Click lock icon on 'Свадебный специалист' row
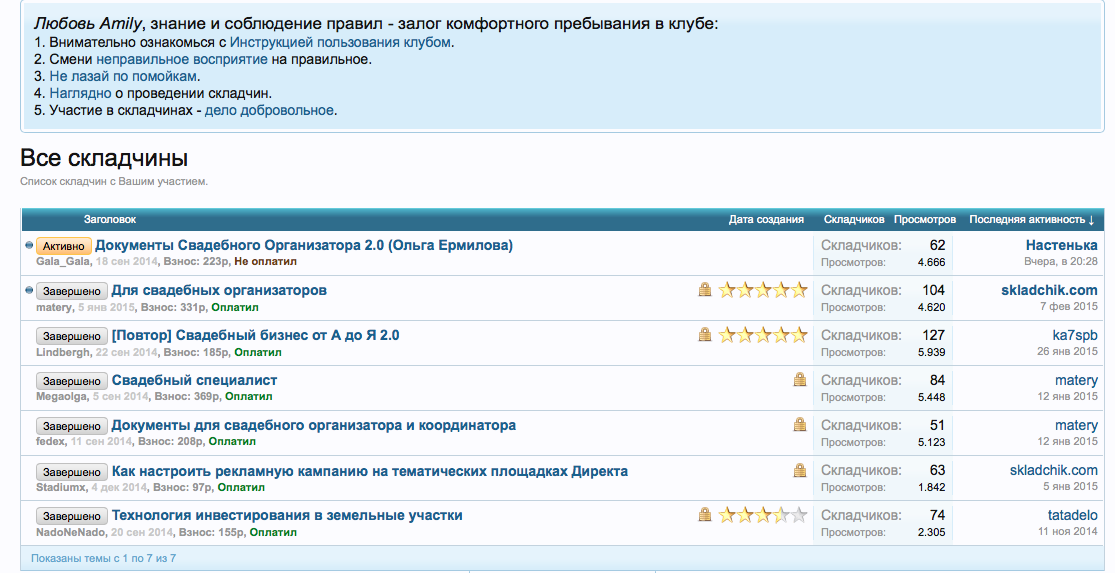The image size is (1115, 573). (x=799, y=380)
